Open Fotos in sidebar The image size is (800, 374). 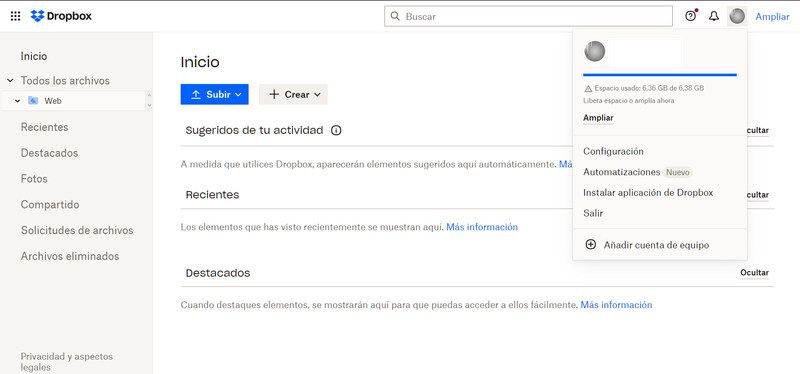click(34, 179)
